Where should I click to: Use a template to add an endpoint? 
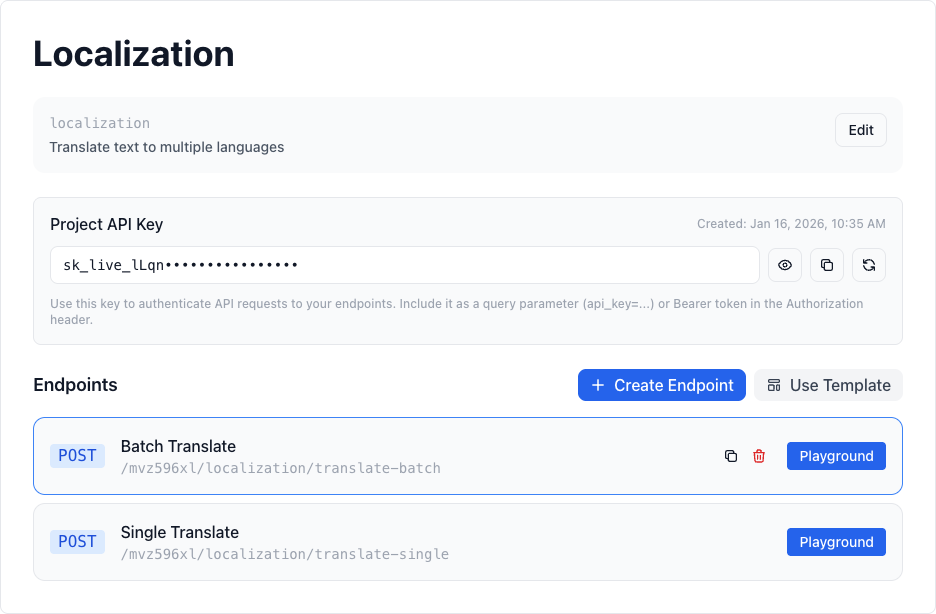[x=828, y=385]
